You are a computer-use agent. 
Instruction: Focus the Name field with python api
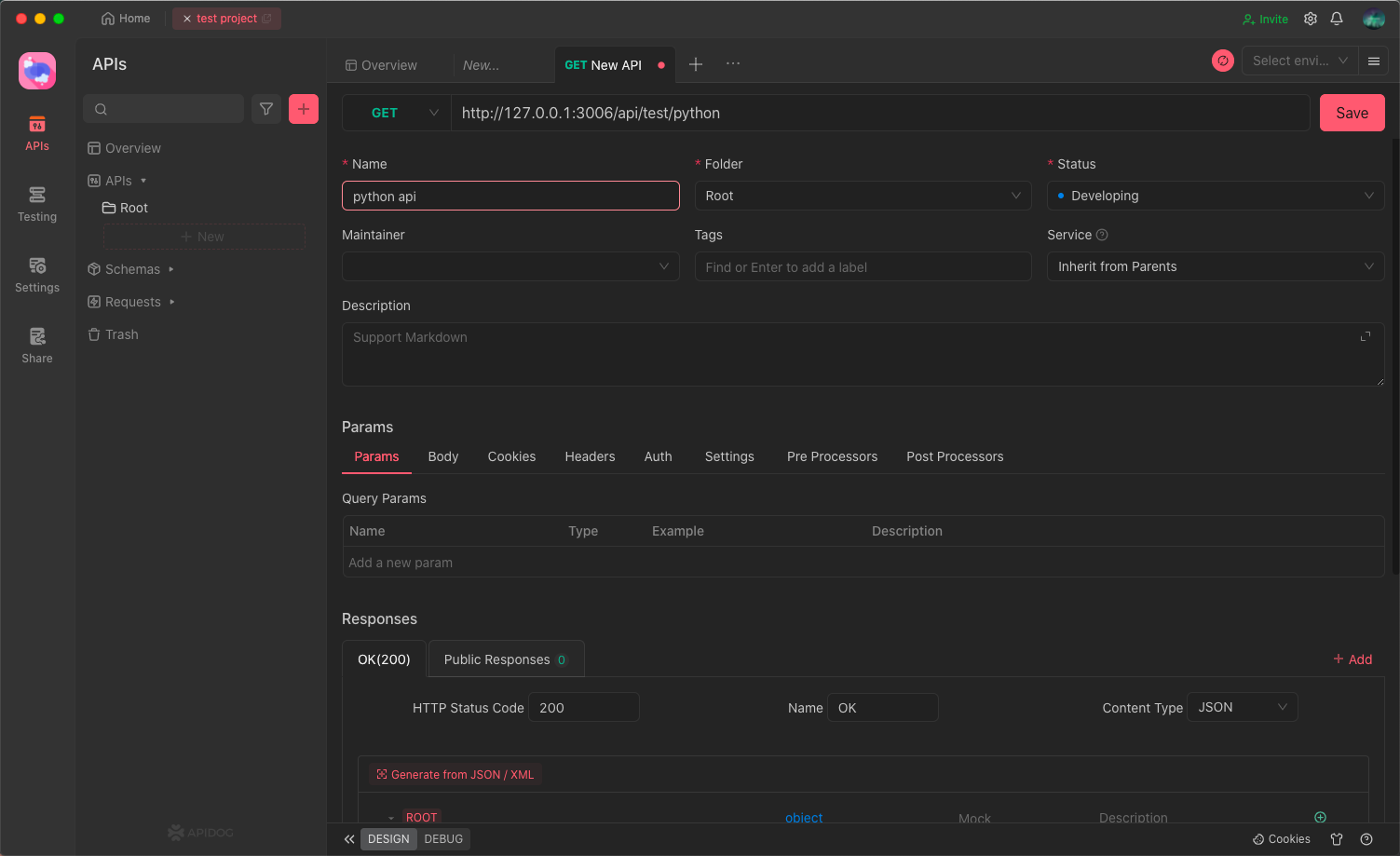pos(510,196)
